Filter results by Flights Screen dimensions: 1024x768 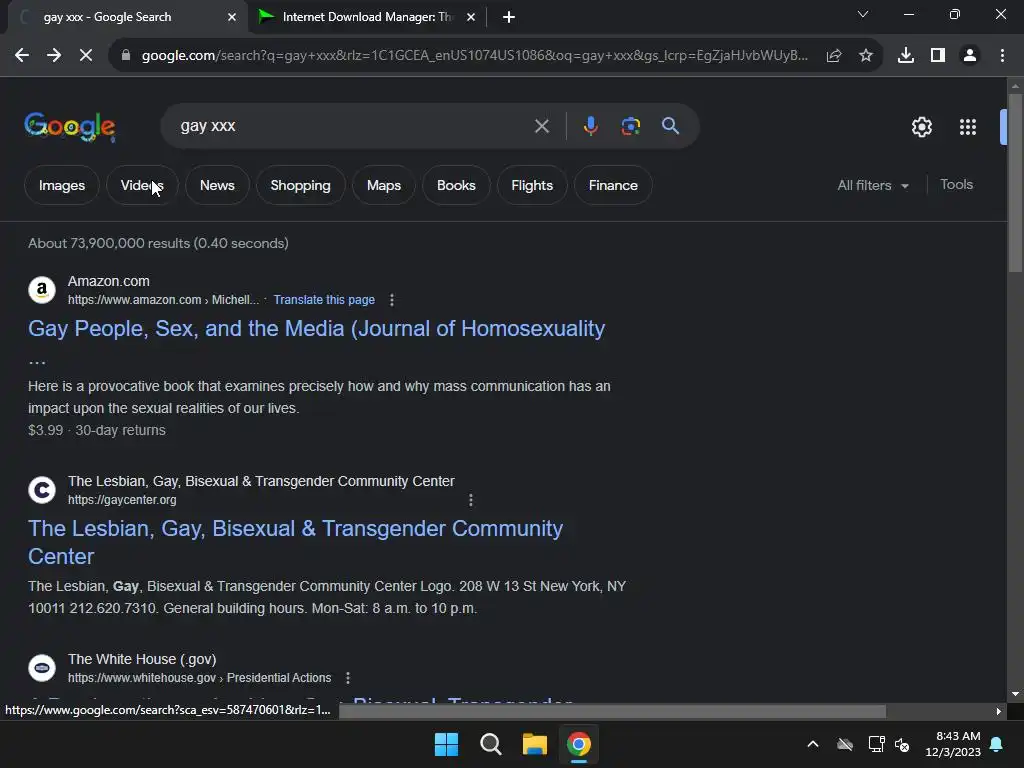(x=532, y=185)
